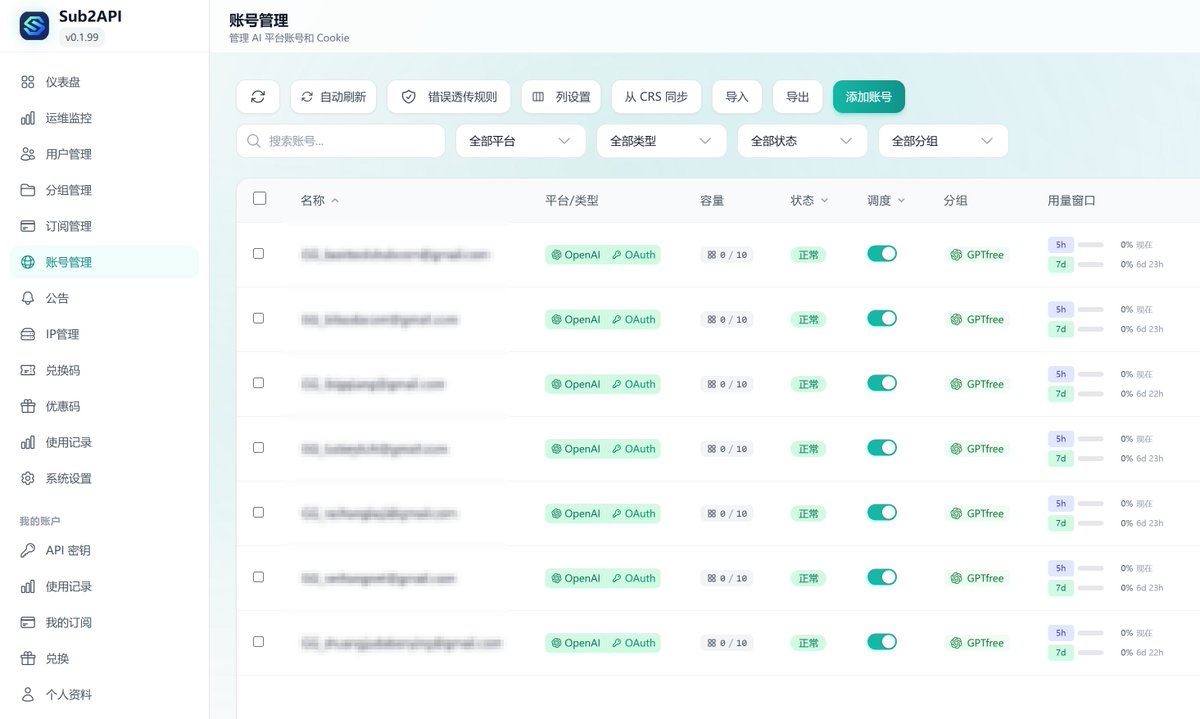Turn off 调度 switch in third account row

click(882, 383)
